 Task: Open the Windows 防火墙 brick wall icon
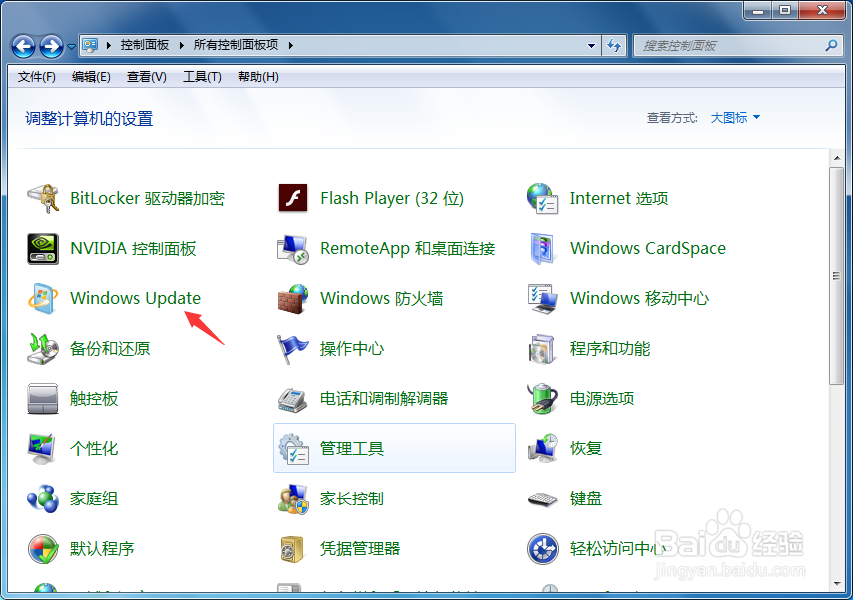point(293,299)
